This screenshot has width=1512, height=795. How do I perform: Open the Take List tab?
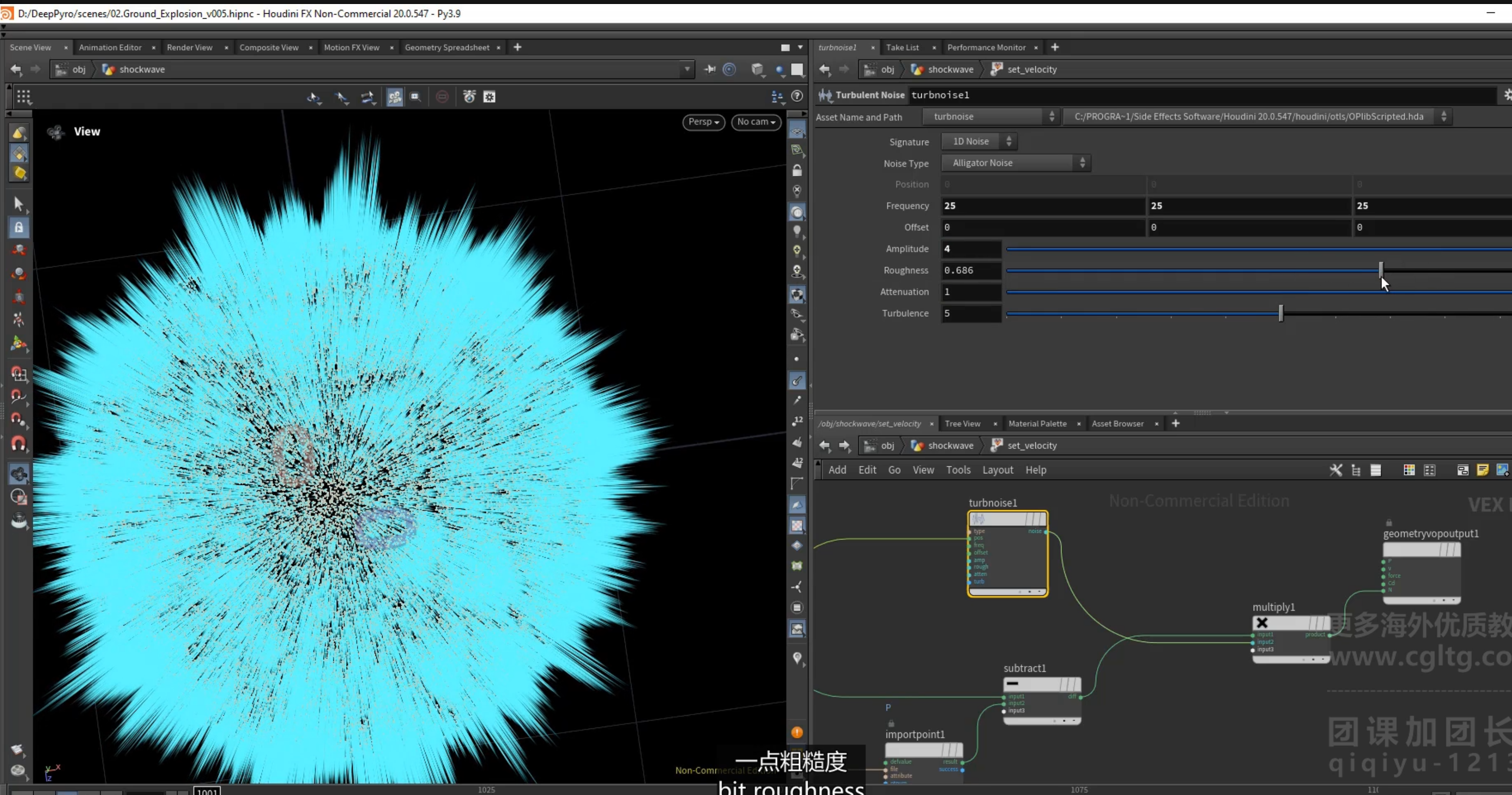coord(902,47)
